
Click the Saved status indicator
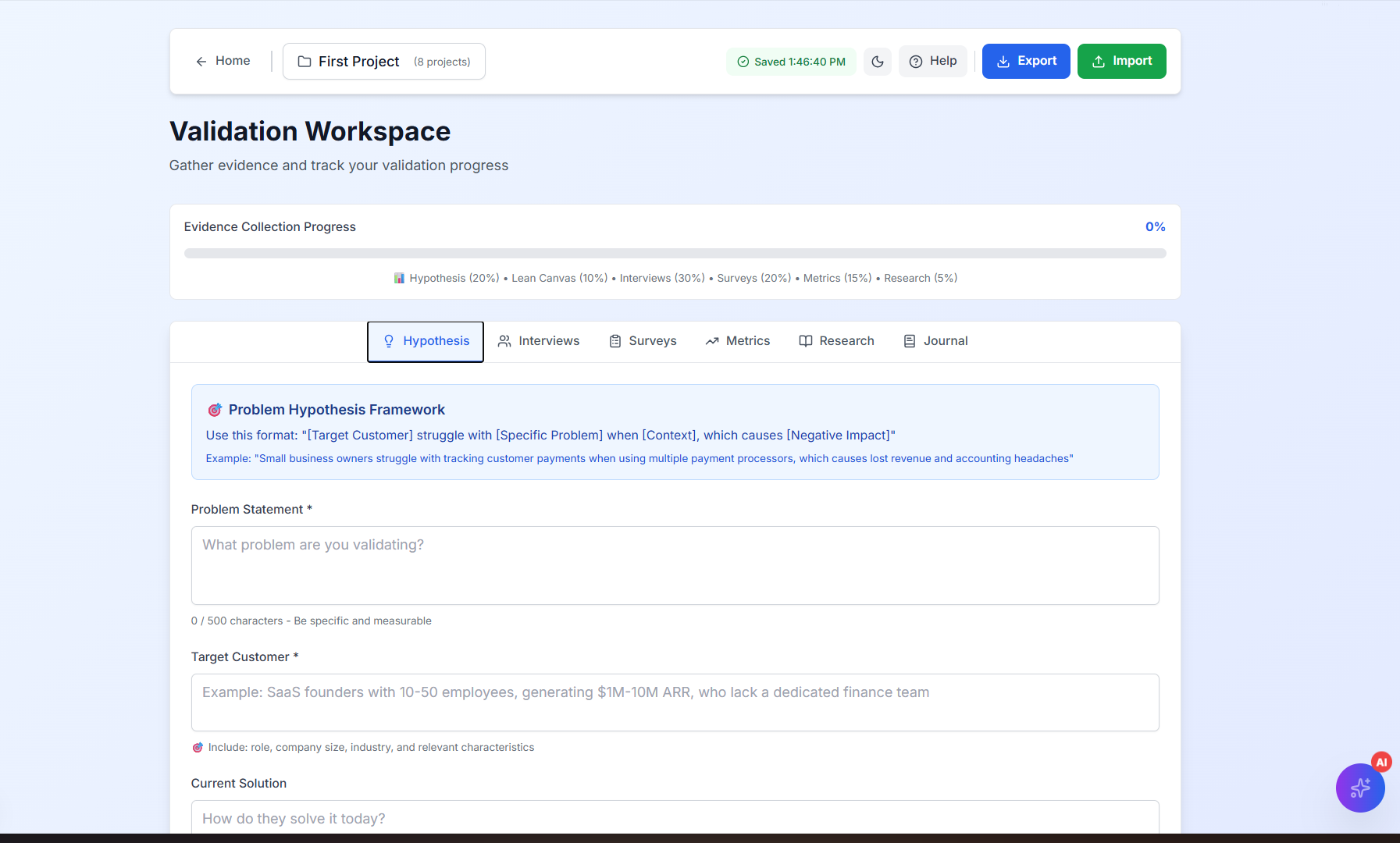point(791,62)
